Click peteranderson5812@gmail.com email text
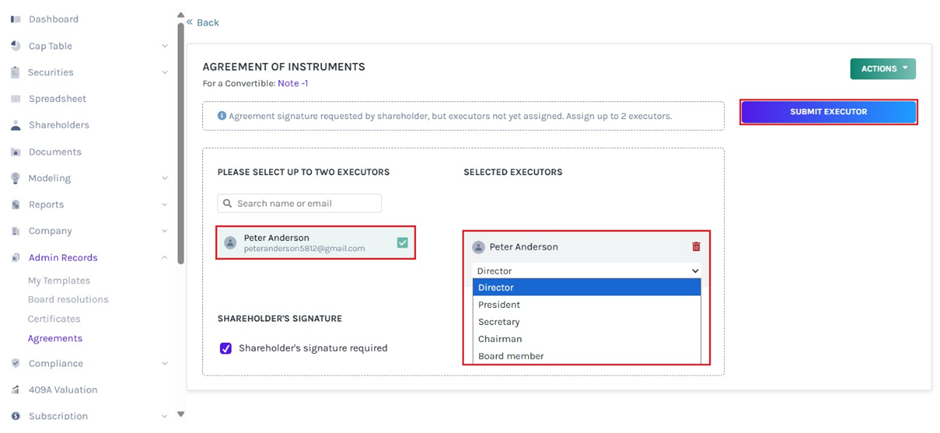The height and width of the screenshot is (433, 940). pos(305,248)
